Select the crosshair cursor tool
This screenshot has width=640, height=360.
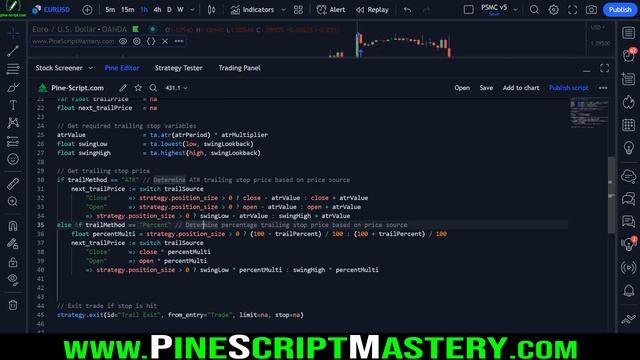[13, 33]
